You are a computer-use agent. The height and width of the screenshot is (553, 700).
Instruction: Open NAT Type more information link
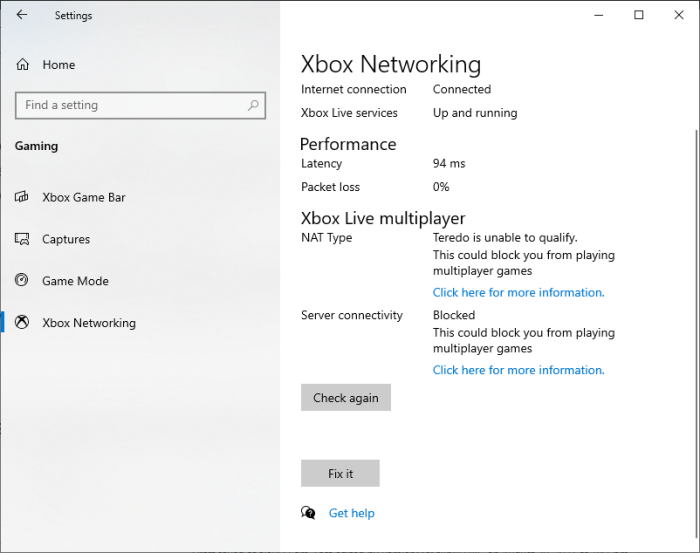(x=518, y=292)
